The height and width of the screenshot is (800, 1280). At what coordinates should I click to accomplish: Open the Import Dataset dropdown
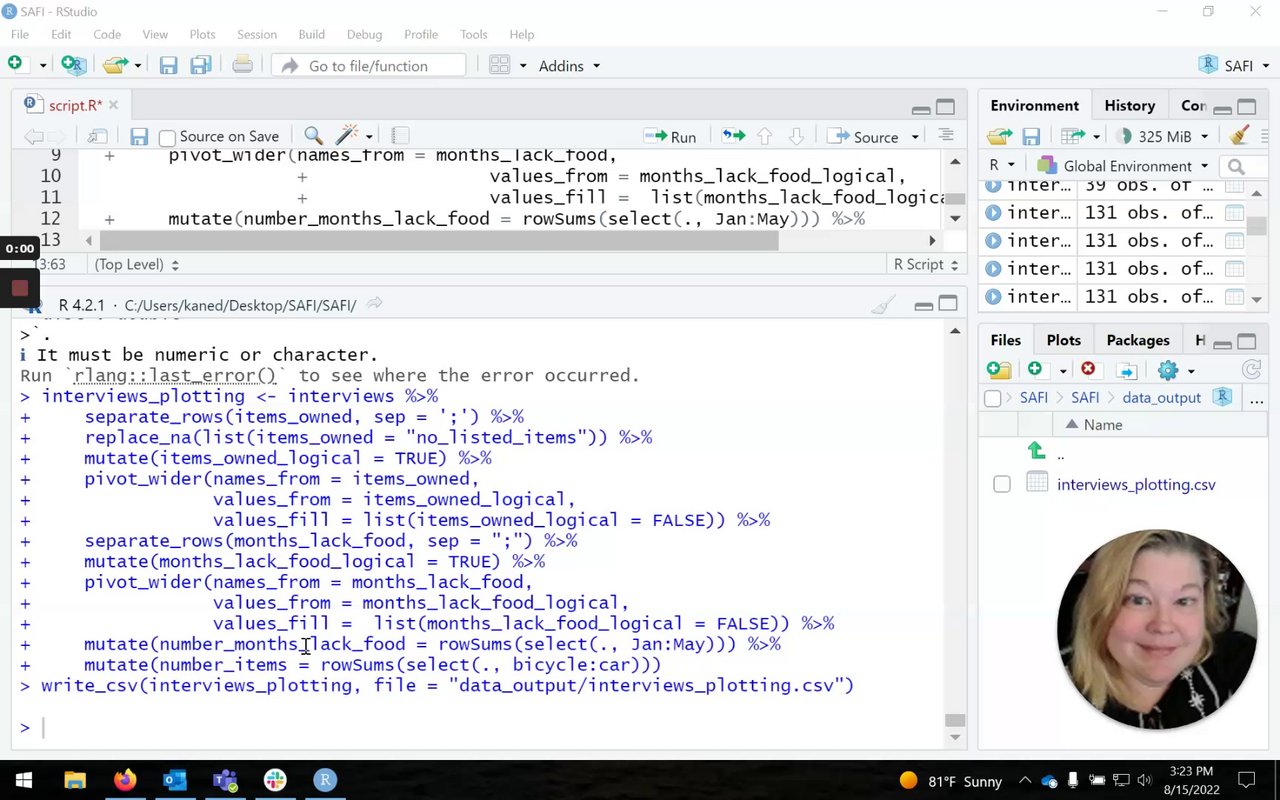pos(1078,137)
